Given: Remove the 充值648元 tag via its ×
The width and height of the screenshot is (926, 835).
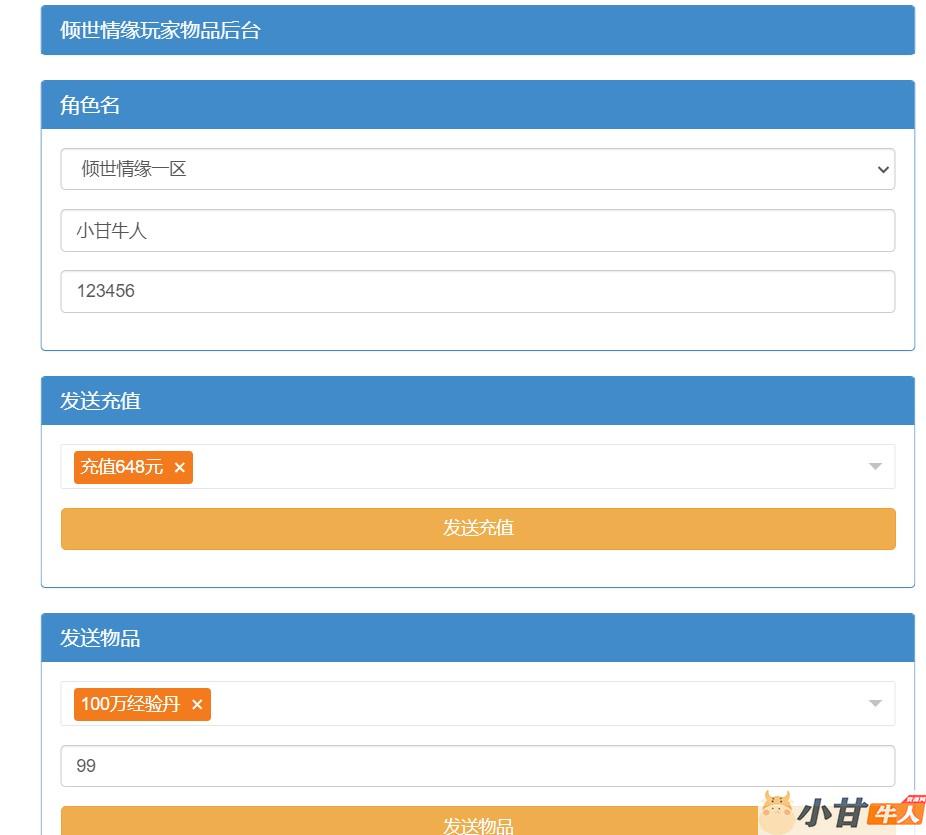Looking at the screenshot, I should pos(179,467).
